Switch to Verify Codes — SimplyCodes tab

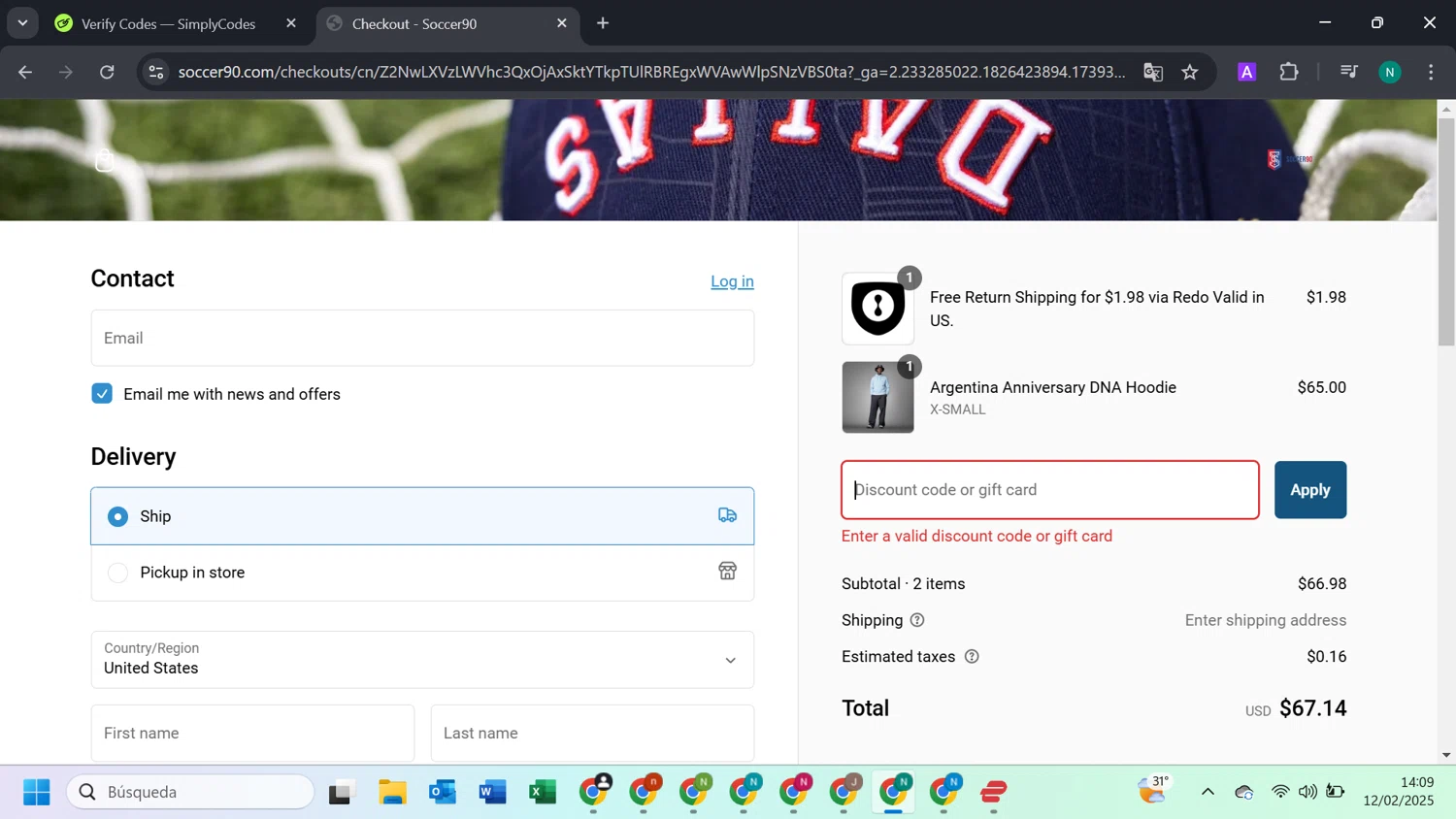tap(169, 23)
